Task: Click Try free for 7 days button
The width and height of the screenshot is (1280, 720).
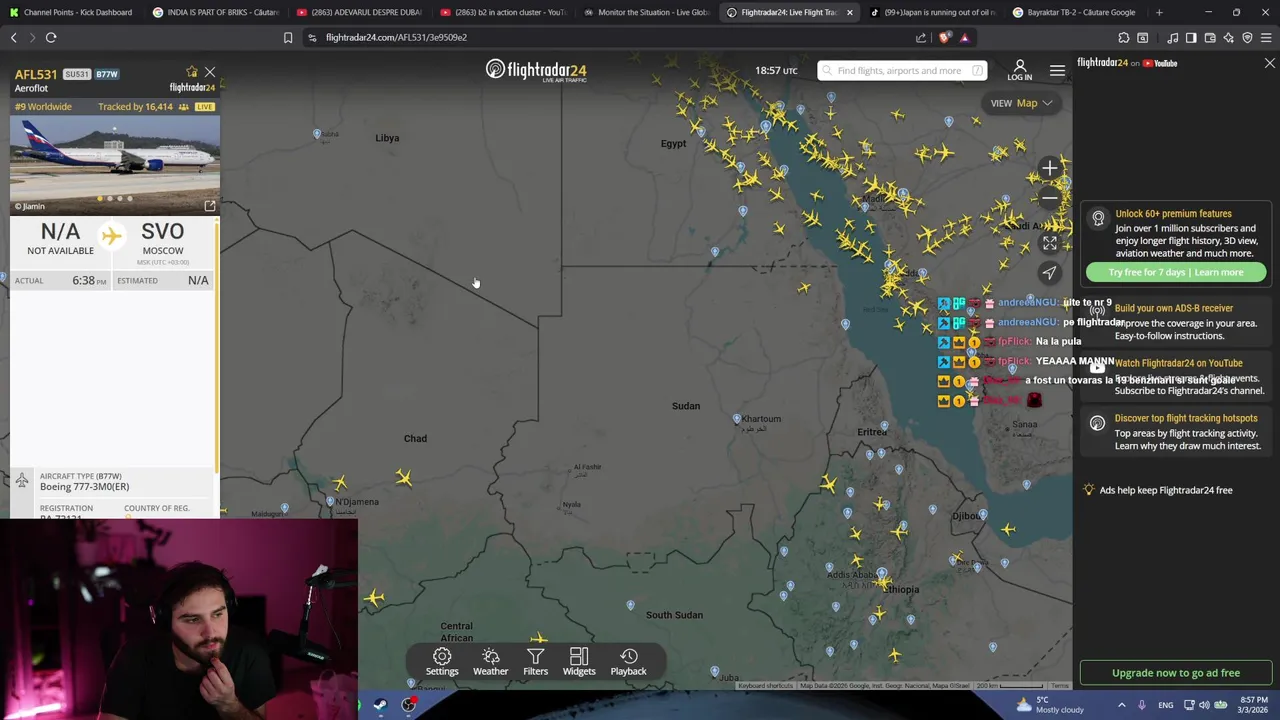Action: tap(1176, 272)
